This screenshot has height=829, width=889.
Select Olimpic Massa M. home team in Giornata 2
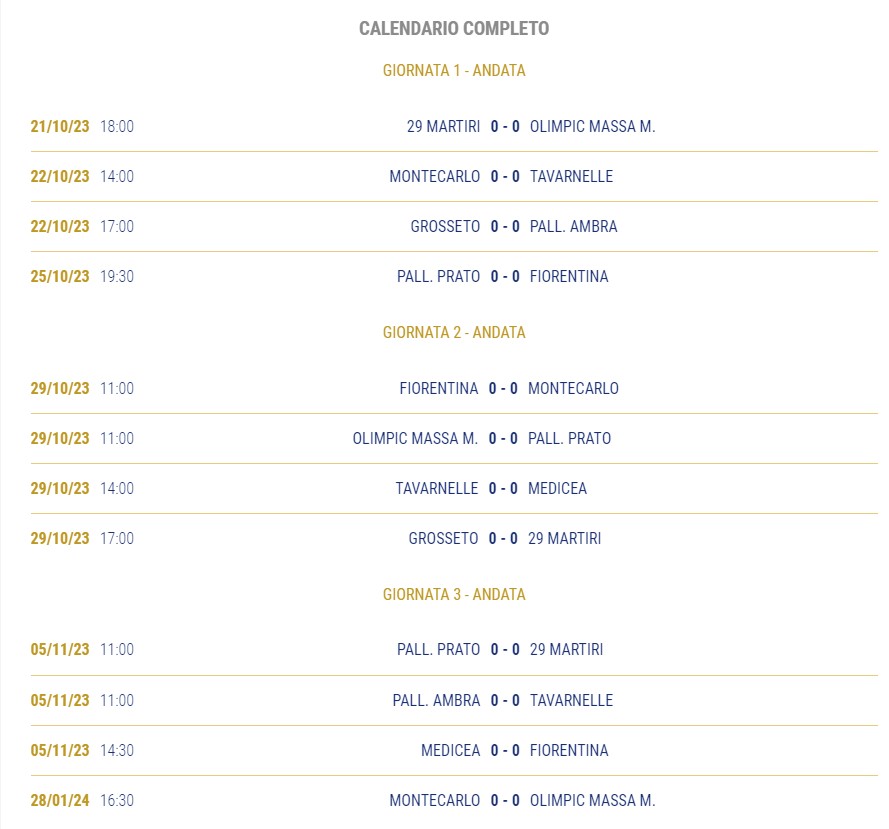(x=415, y=438)
